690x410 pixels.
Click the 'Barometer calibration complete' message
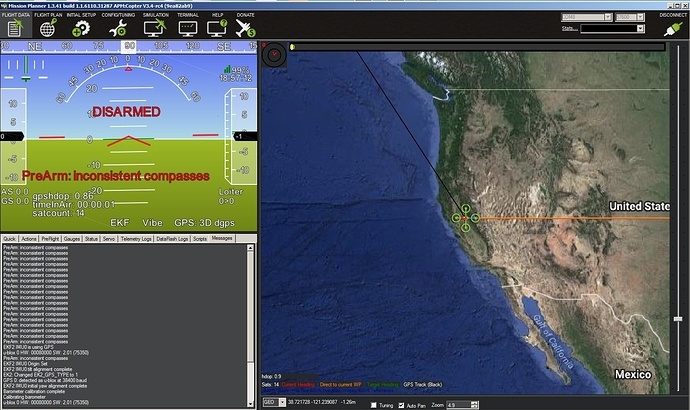34,392
